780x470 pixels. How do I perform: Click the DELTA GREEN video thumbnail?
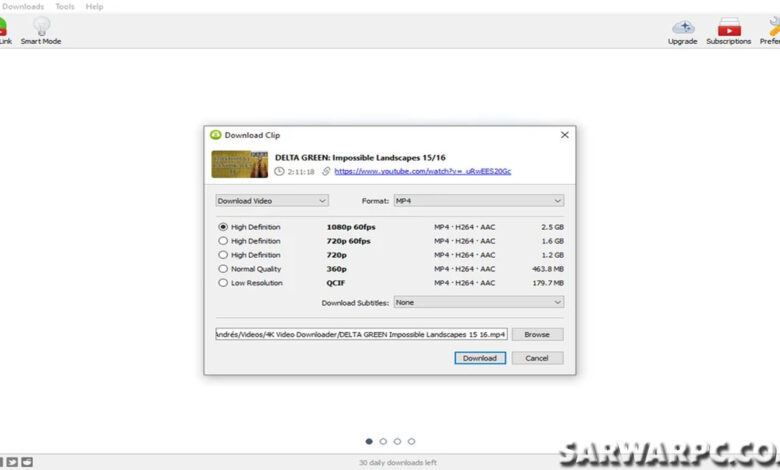click(240, 164)
